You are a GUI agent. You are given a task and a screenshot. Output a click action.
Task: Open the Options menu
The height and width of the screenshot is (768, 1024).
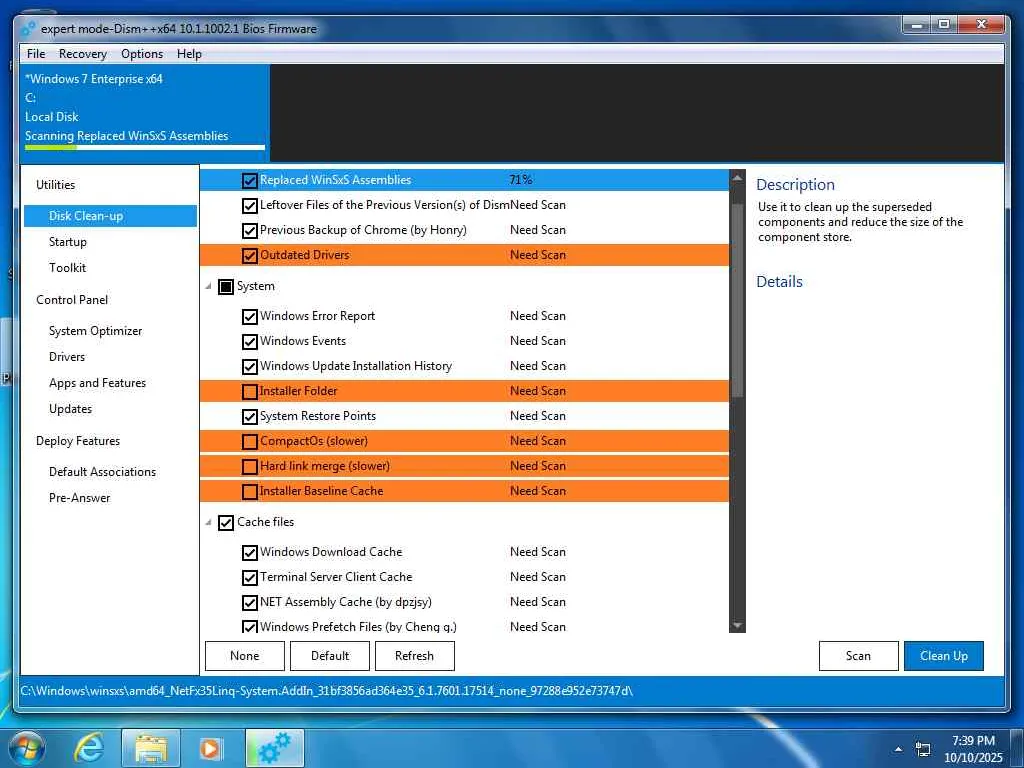pos(142,54)
